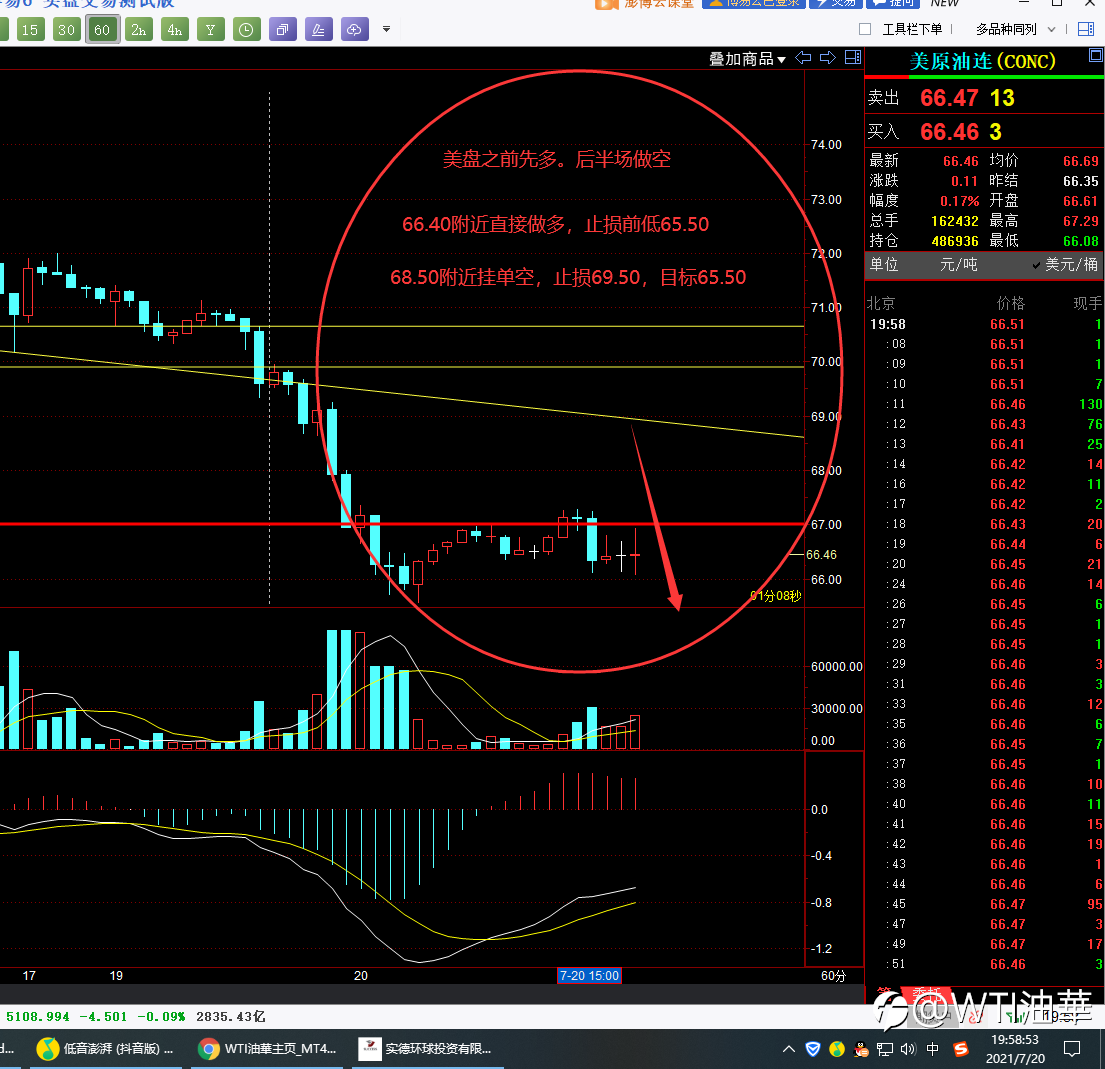Select the 60-minute chart period button
Viewport: 1105px width, 1069px height.
(x=102, y=30)
